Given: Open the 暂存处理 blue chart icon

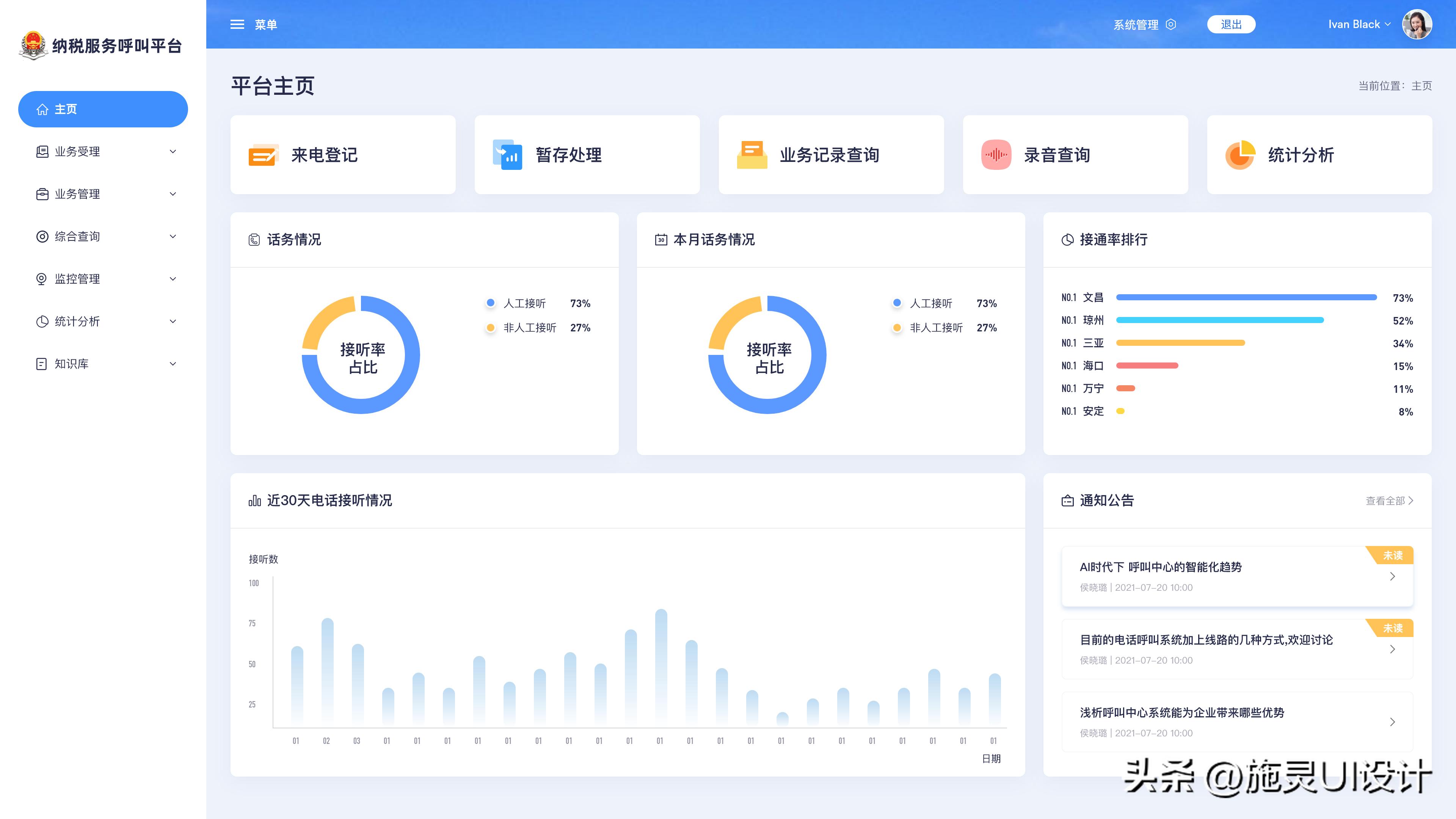Looking at the screenshot, I should click(508, 155).
